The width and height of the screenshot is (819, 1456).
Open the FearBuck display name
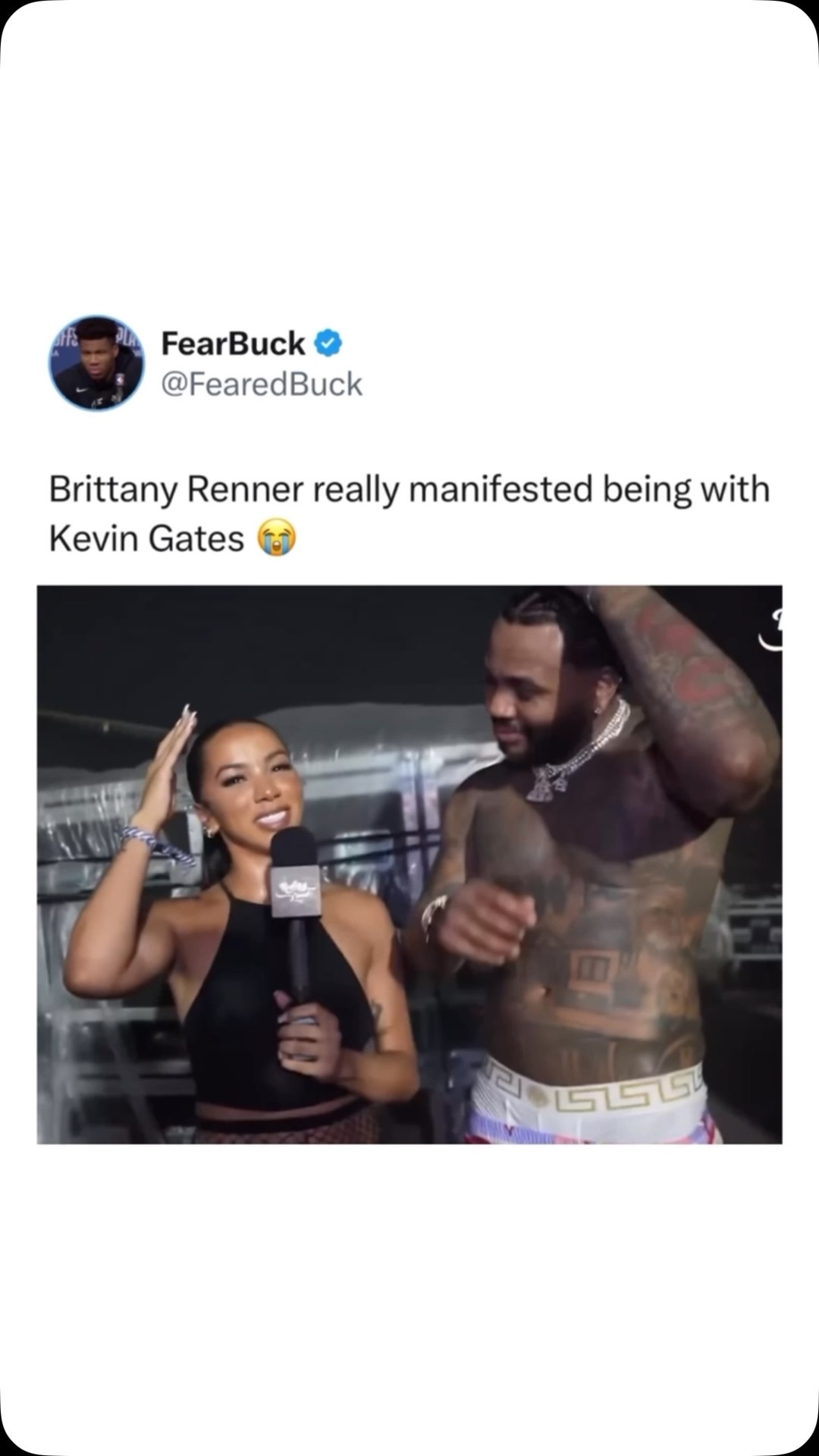click(233, 344)
